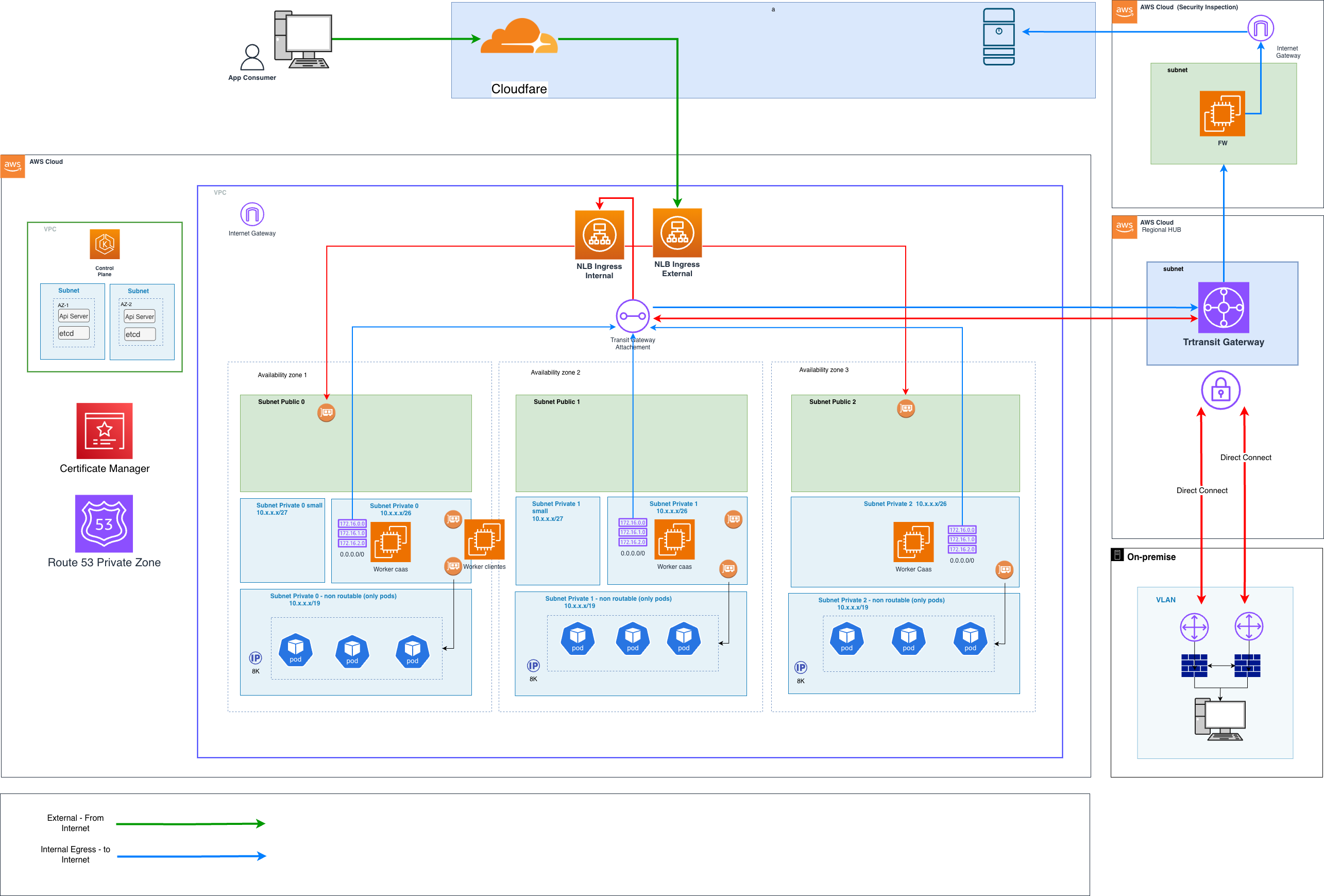1324x896 pixels.
Task: Select the VPC Internet Gateway icon
Action: (252, 214)
